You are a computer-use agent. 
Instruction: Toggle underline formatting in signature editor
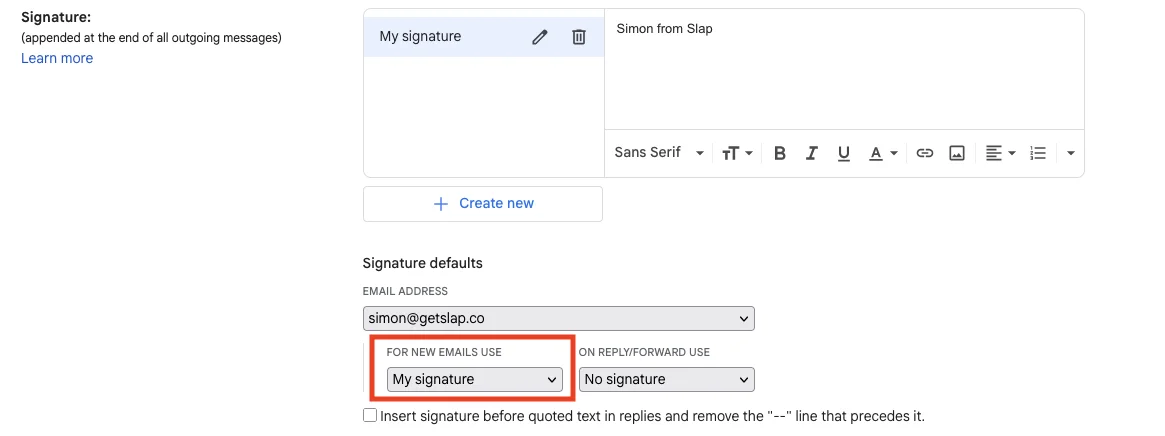point(844,153)
